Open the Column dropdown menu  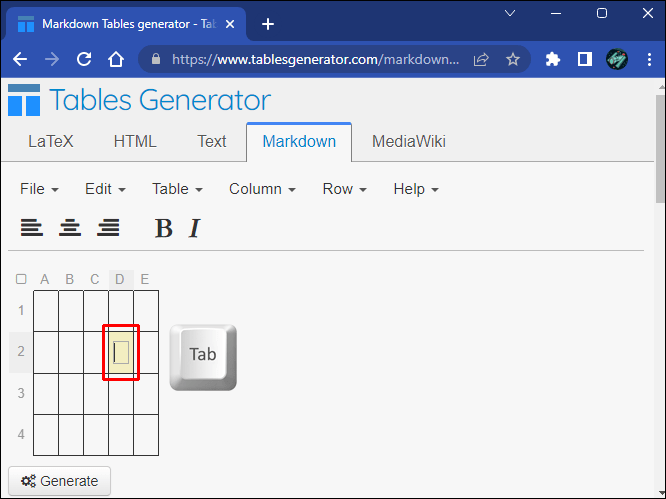pos(262,189)
